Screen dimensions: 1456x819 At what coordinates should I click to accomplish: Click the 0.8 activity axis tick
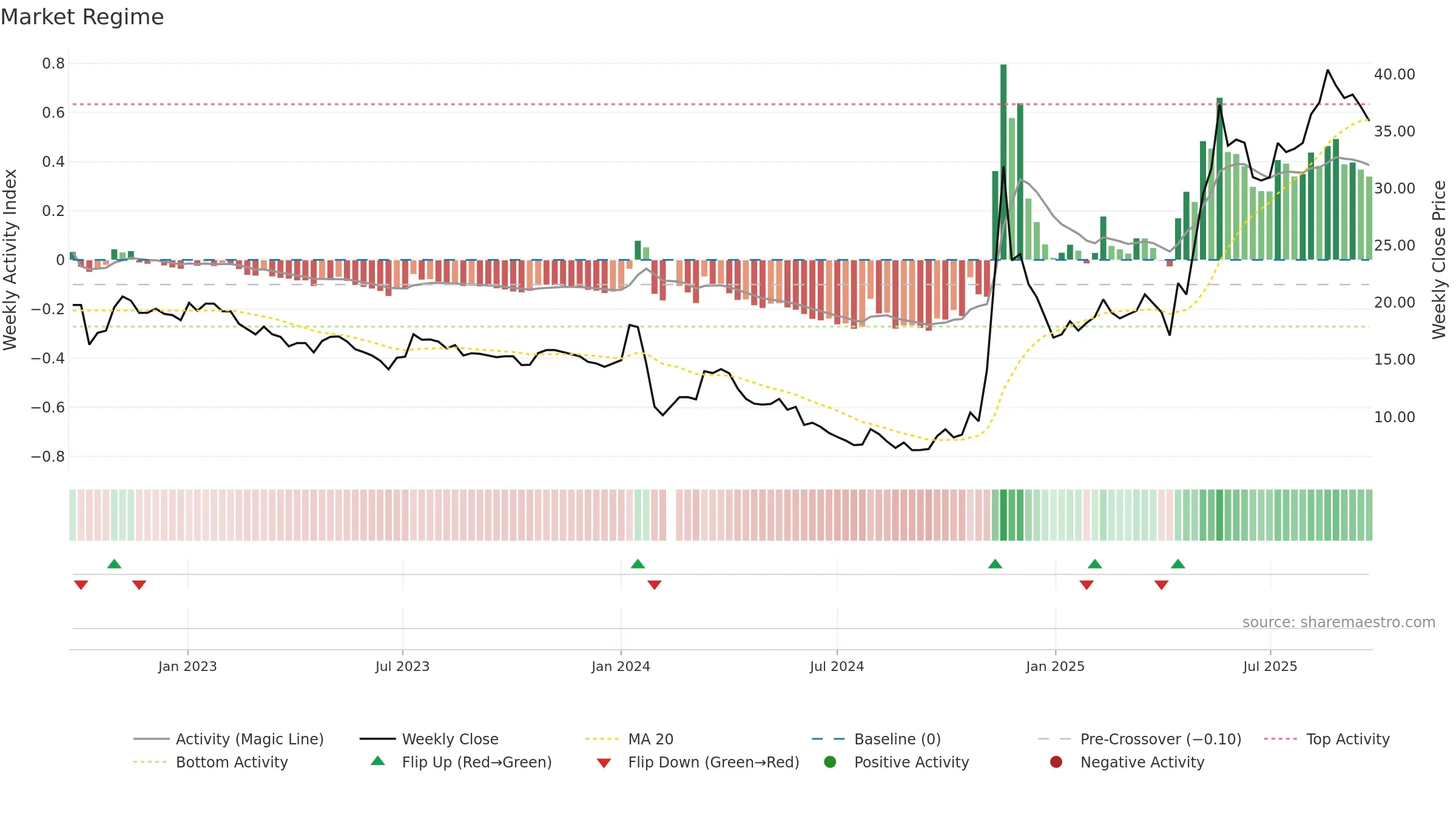coord(53,63)
